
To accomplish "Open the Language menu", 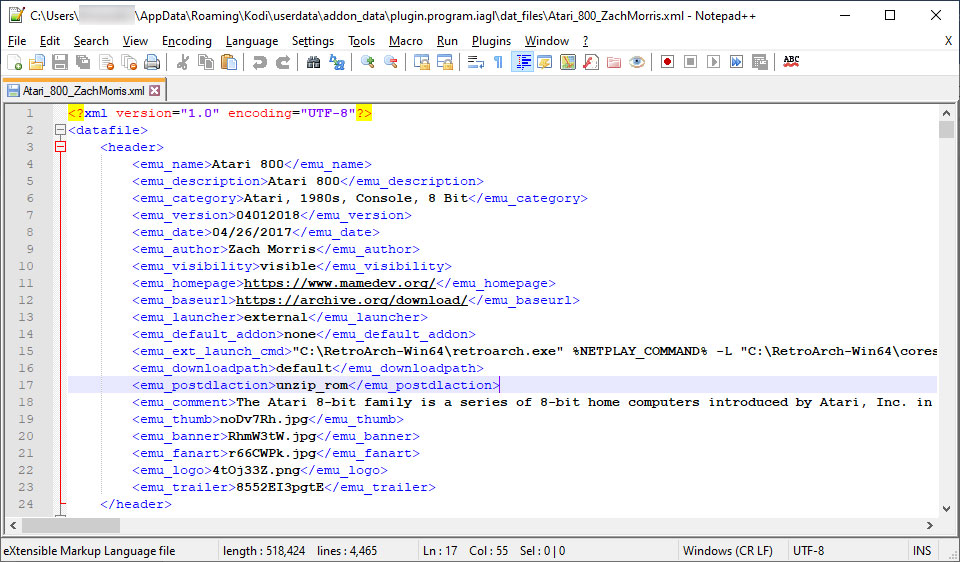I will (x=252, y=41).
